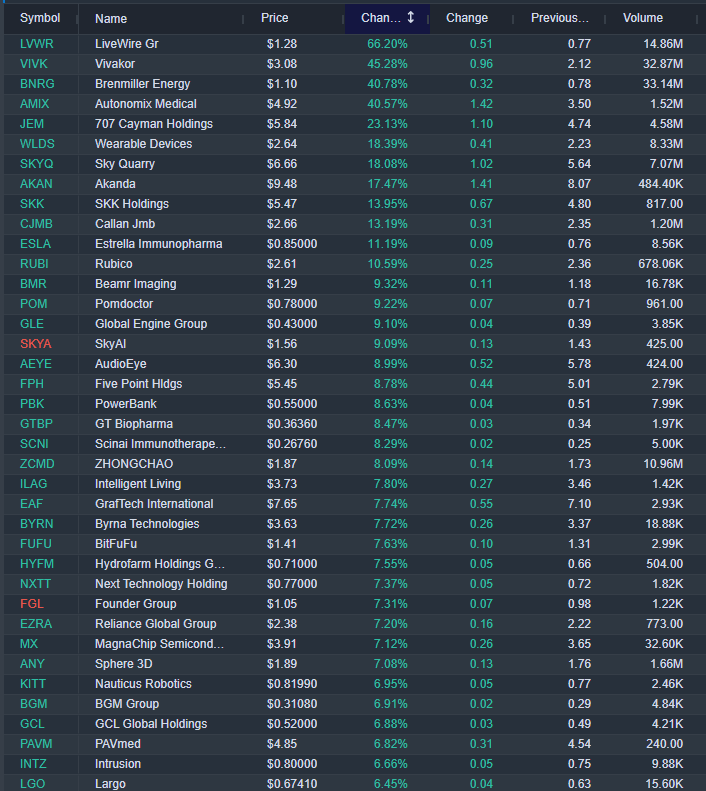Select the Hydrofarm Holdings G... name cell

160,564
